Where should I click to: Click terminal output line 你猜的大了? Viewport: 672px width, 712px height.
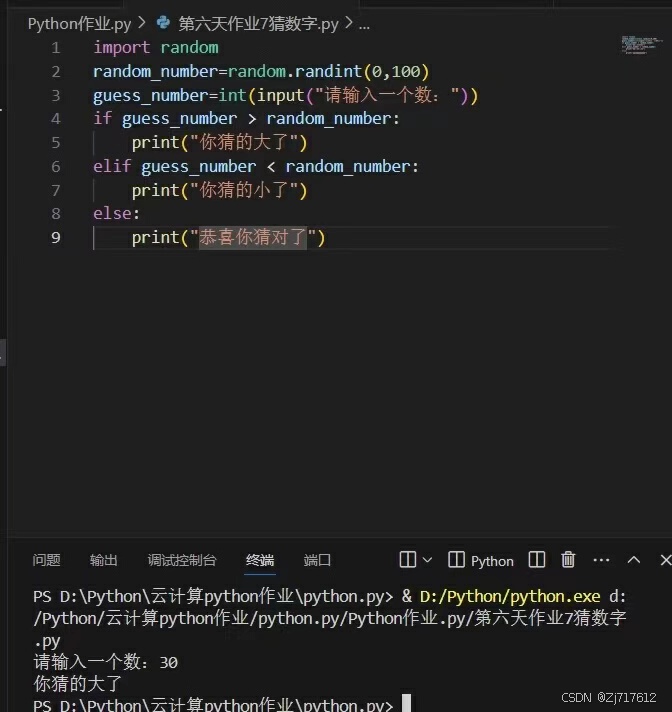click(x=78, y=683)
